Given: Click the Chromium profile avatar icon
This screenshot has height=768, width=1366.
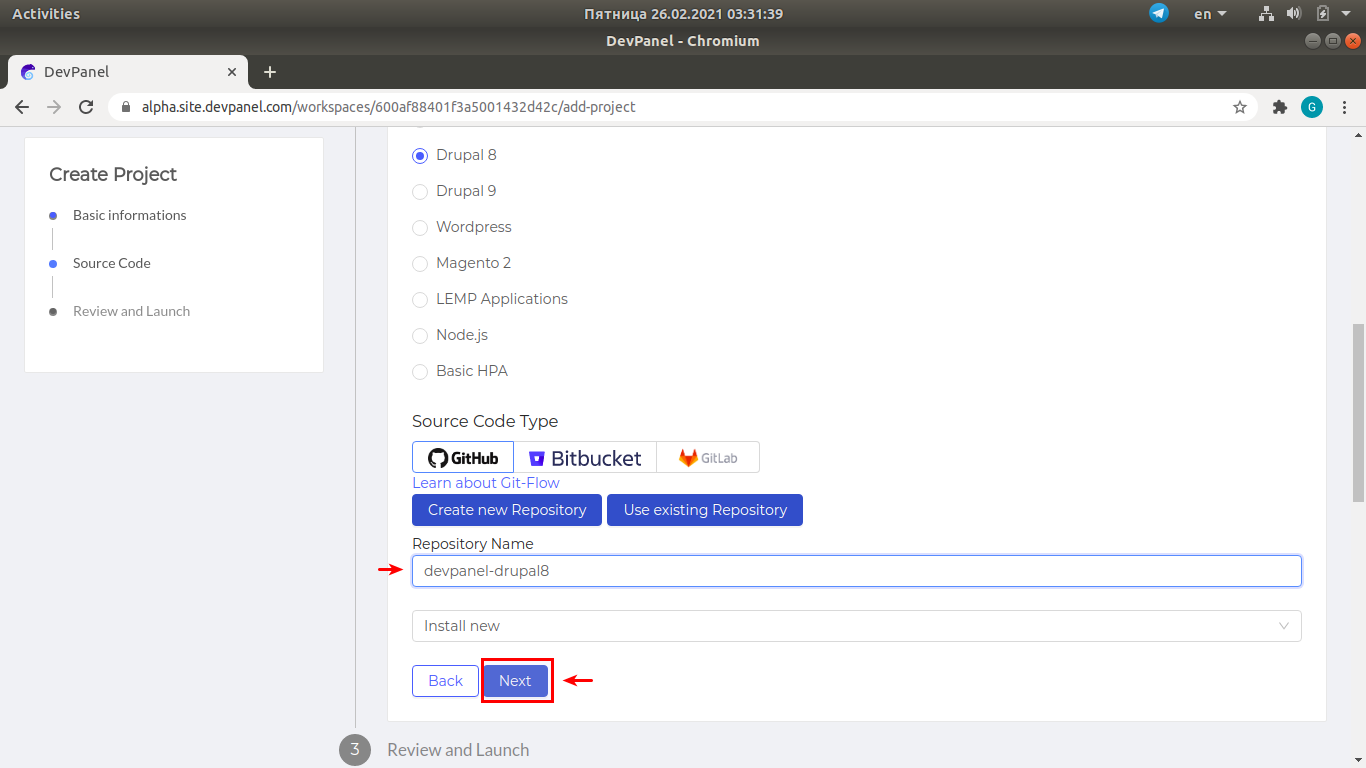Looking at the screenshot, I should coord(1312,106).
